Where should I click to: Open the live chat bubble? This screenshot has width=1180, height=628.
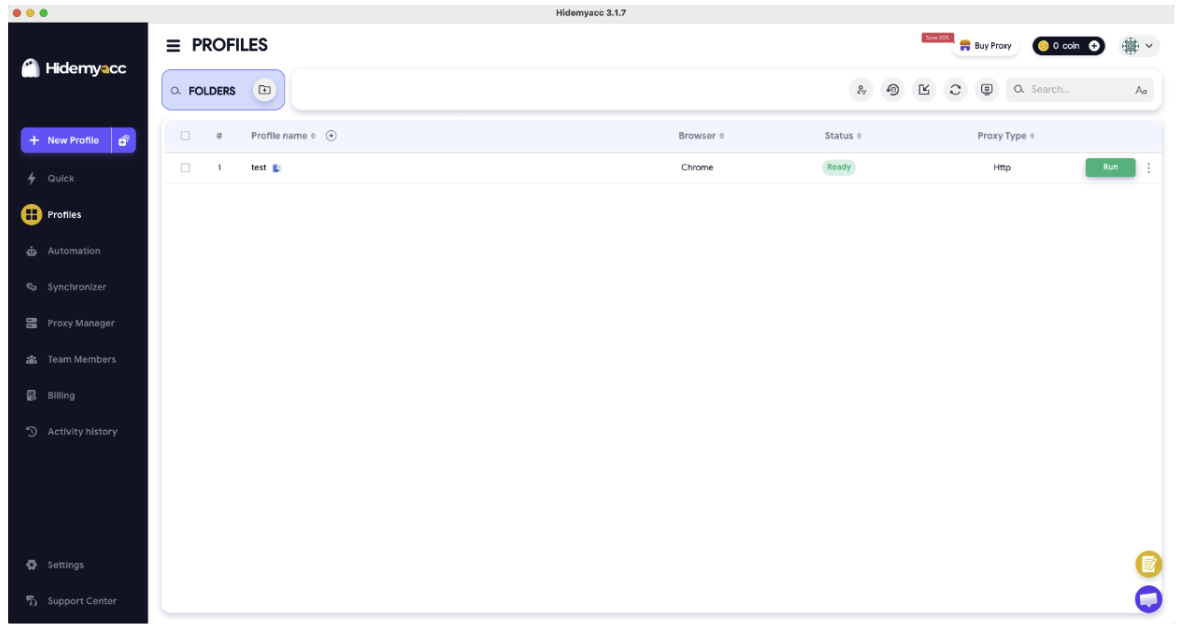pos(1148,599)
